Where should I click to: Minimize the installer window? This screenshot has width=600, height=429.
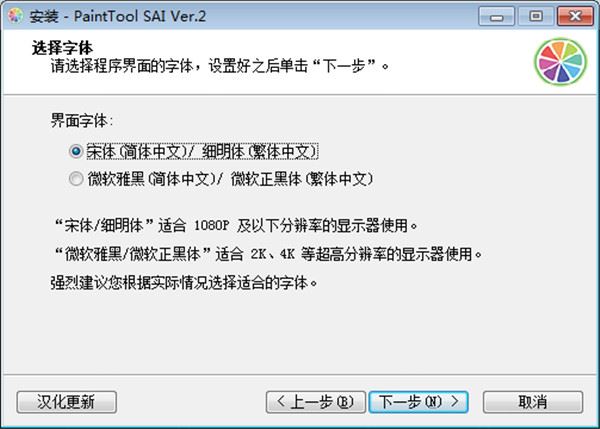pos(496,16)
